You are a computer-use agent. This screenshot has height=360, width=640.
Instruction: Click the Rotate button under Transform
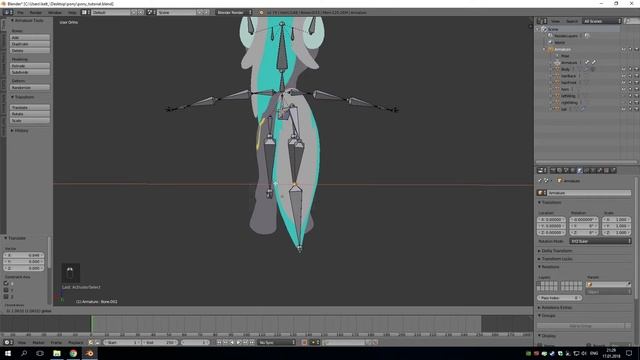(x=30, y=114)
